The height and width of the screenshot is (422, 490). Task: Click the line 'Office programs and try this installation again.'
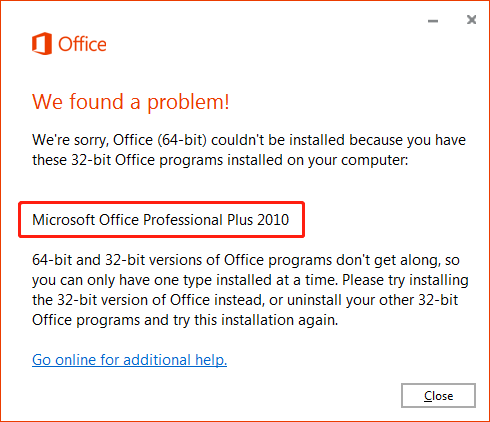click(185, 320)
